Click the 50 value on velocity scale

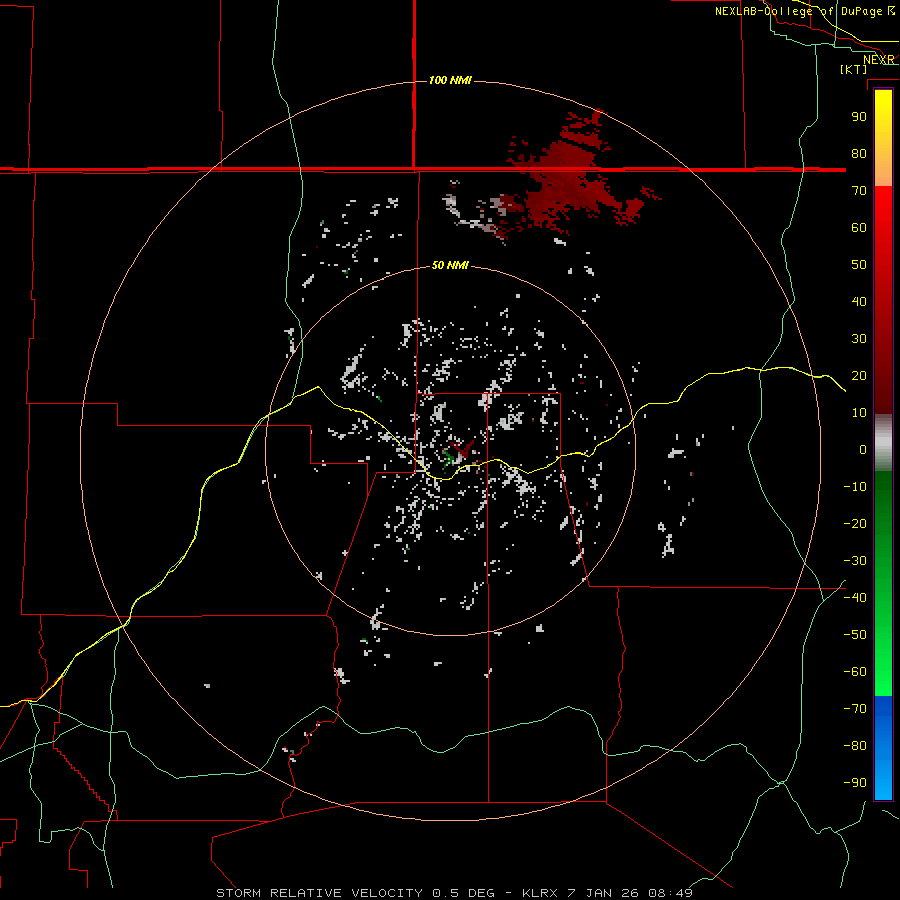tap(859, 265)
